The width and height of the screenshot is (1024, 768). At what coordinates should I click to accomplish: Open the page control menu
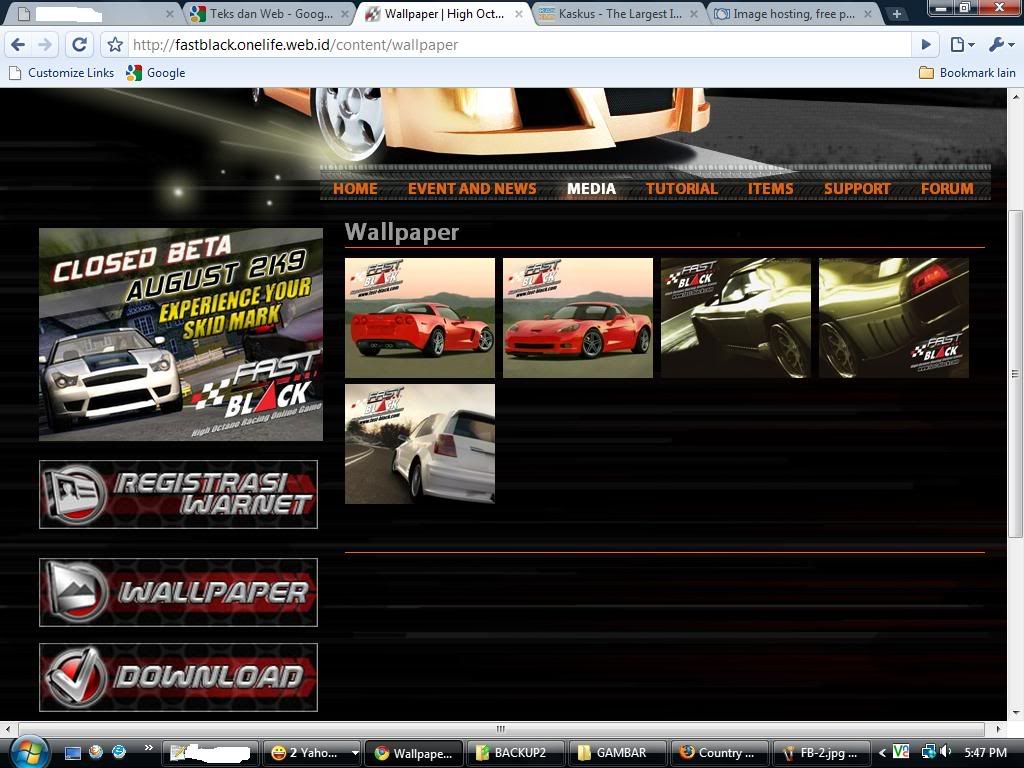(962, 44)
